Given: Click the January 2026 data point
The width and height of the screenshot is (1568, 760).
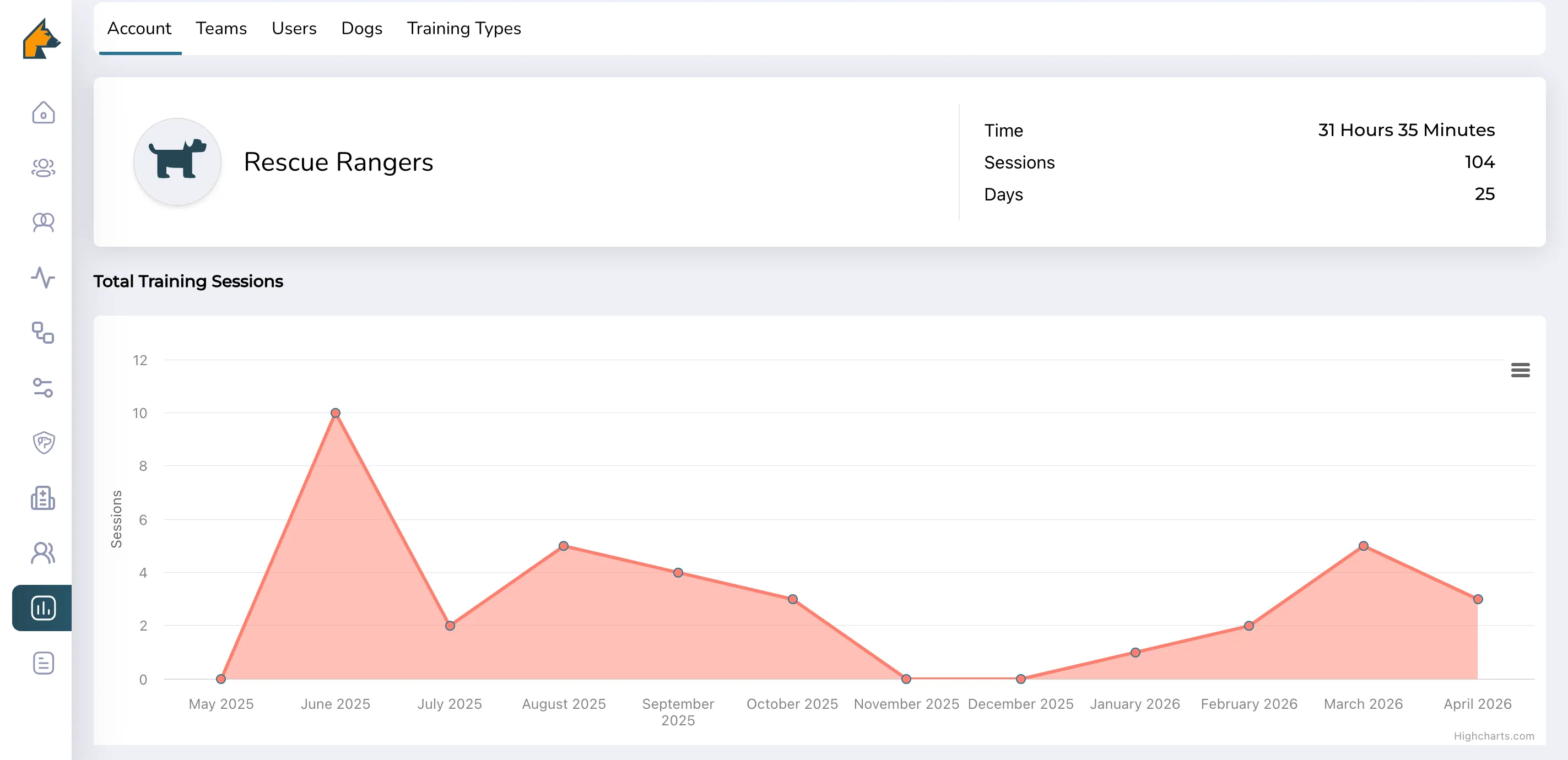Looking at the screenshot, I should (x=1135, y=653).
